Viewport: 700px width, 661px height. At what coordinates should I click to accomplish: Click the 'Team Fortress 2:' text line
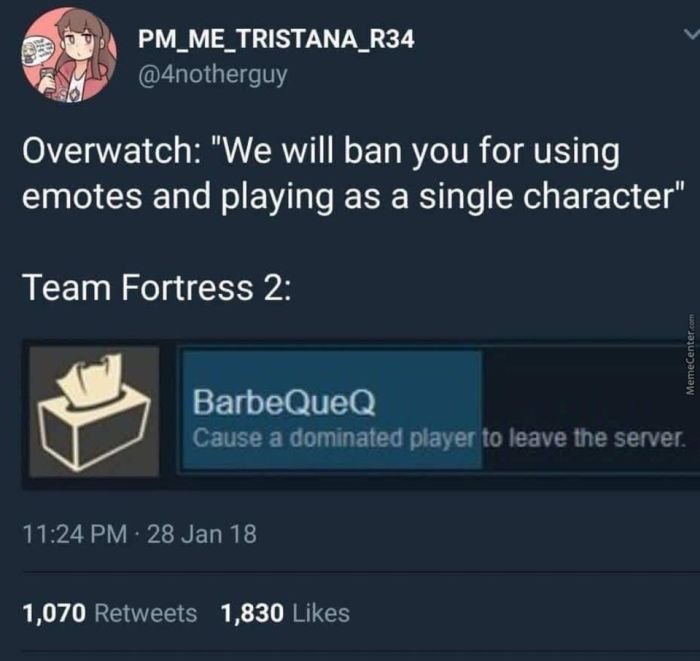tap(158, 288)
